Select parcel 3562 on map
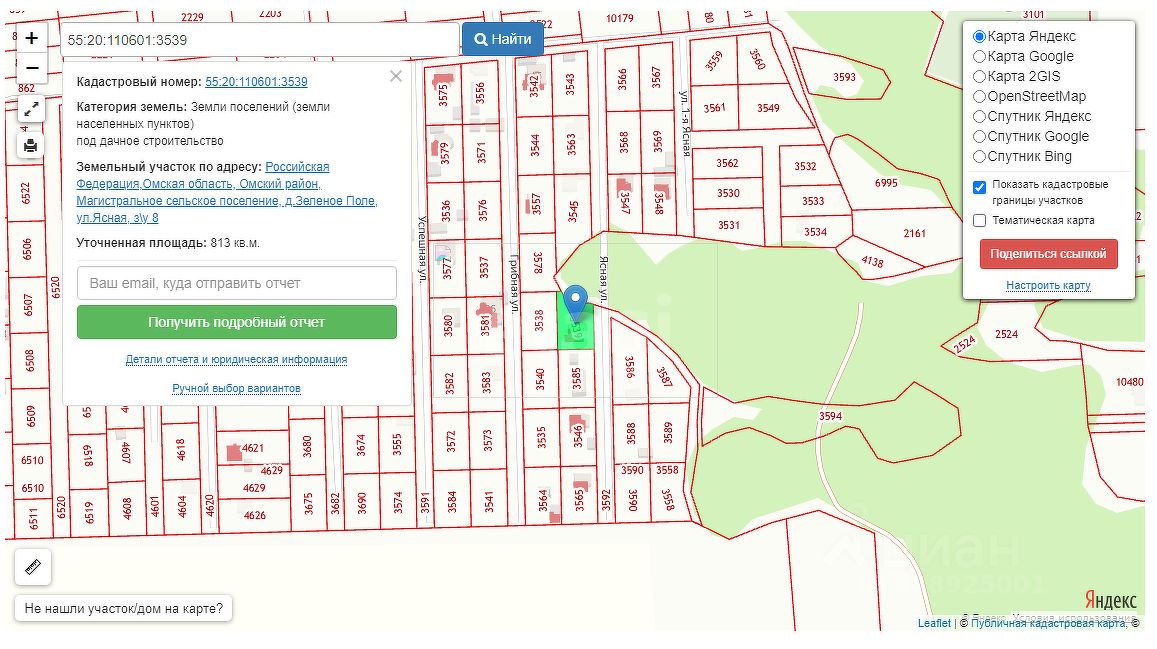The height and width of the screenshot is (649, 1157). click(x=727, y=163)
